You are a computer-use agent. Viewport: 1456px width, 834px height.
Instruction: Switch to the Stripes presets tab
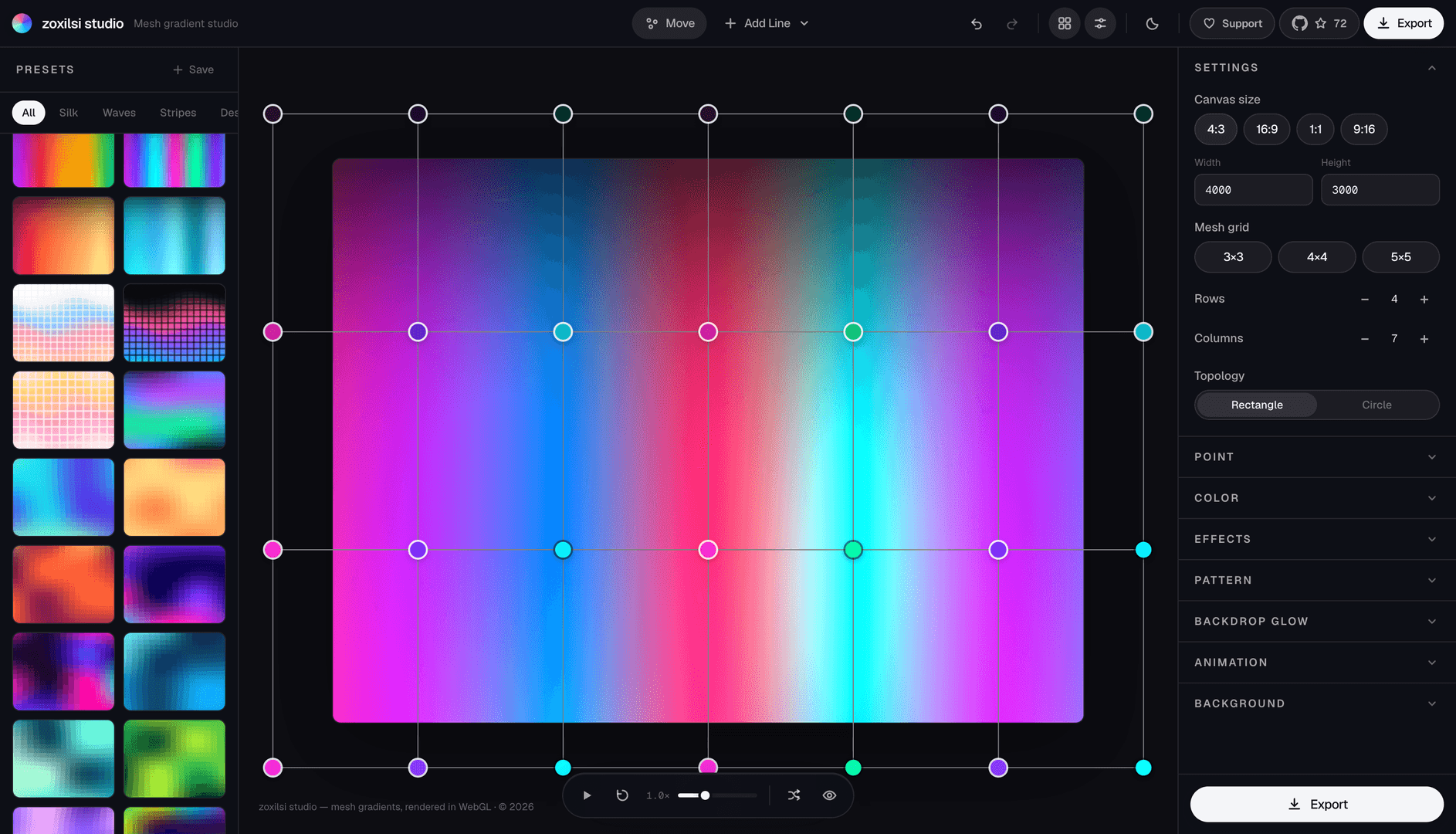point(178,113)
